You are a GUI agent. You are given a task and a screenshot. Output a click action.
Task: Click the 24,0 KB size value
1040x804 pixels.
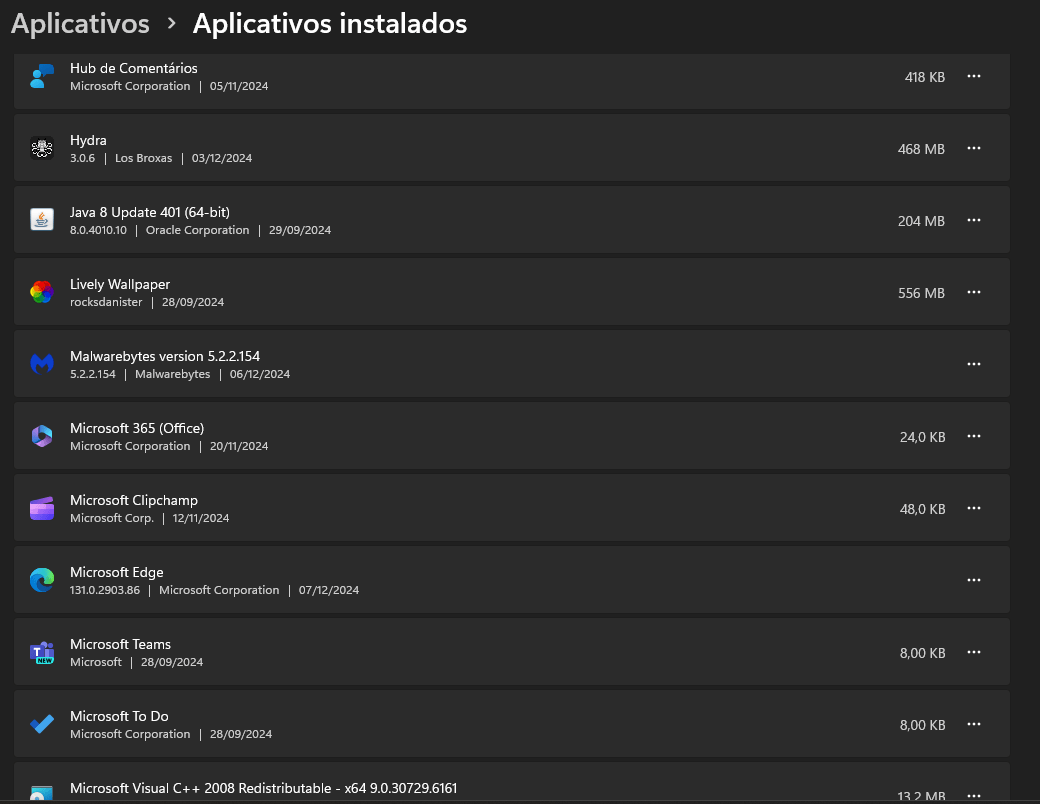(923, 437)
